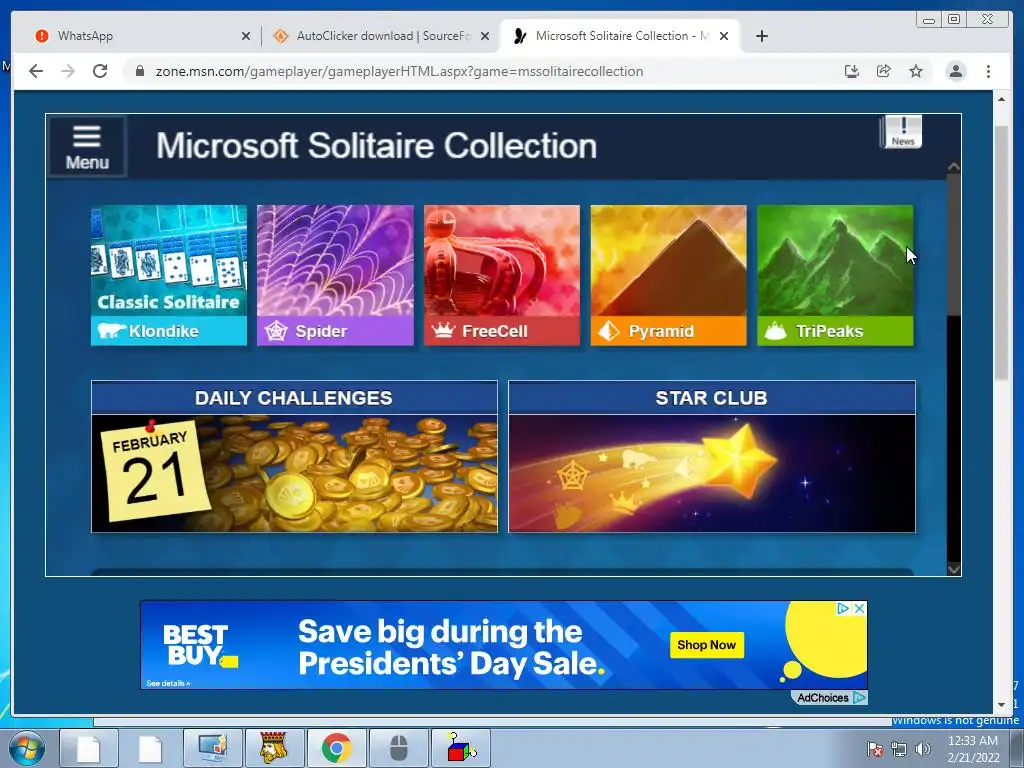The width and height of the screenshot is (1024, 768).
Task: Click page scrollbar up arrow
Action: tap(1002, 99)
